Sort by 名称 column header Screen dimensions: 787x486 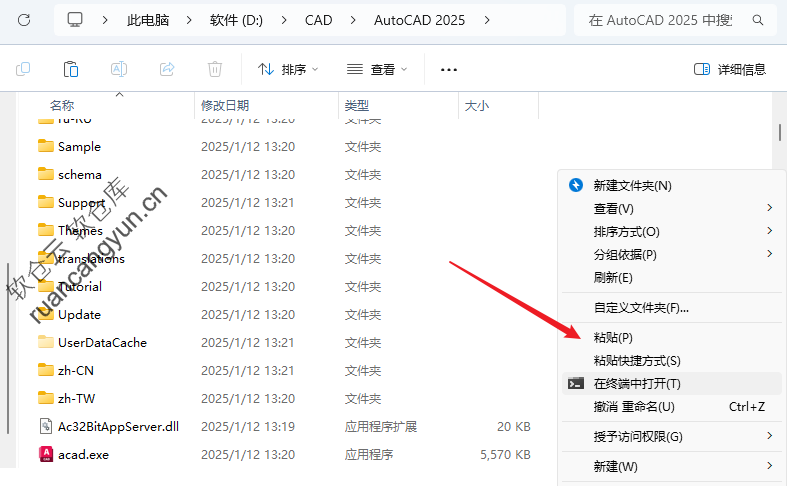pyautogui.click(x=62, y=105)
